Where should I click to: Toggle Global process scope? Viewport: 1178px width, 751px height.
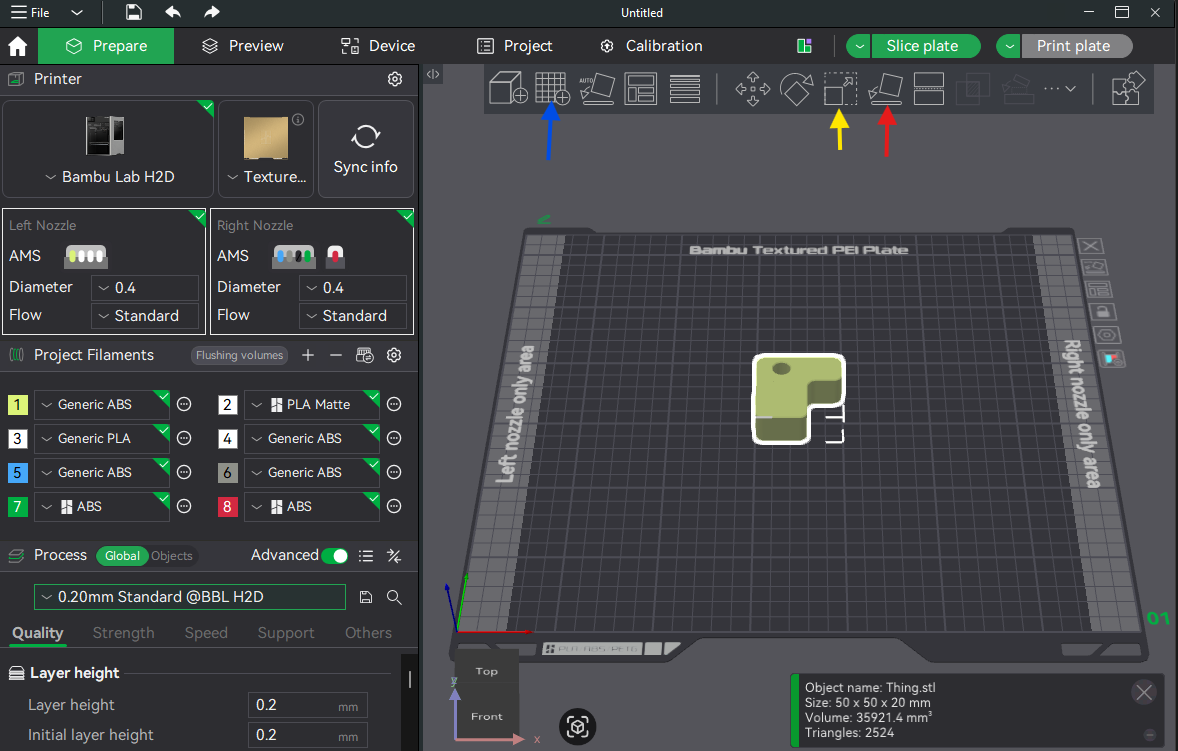[122, 556]
